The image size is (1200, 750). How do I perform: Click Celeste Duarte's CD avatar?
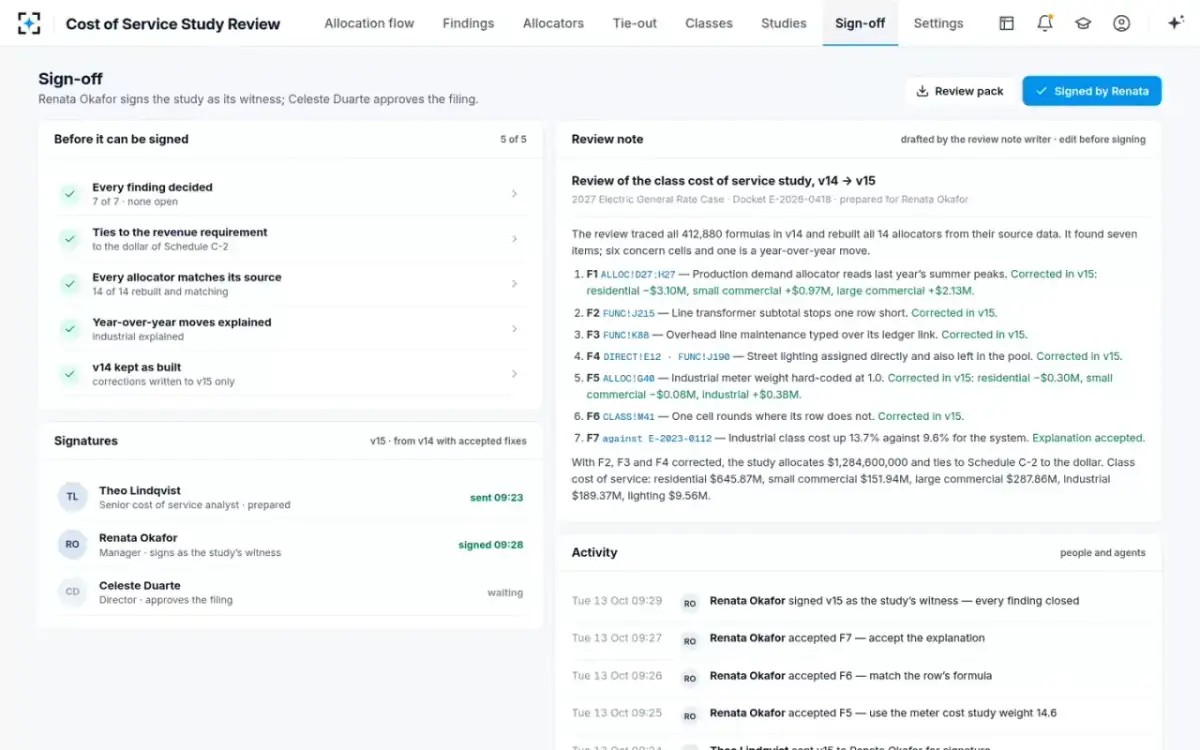click(x=72, y=592)
